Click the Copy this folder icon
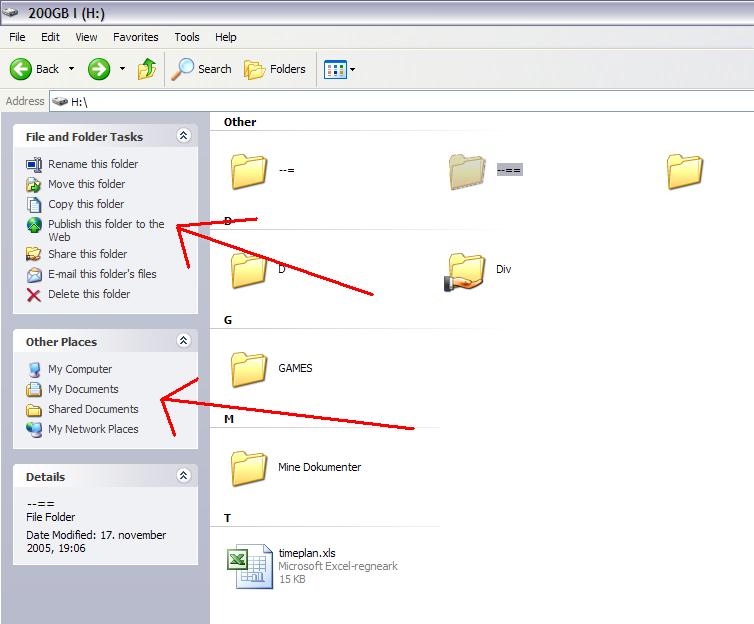Image resolution: width=754 pixels, height=624 pixels. (x=34, y=205)
